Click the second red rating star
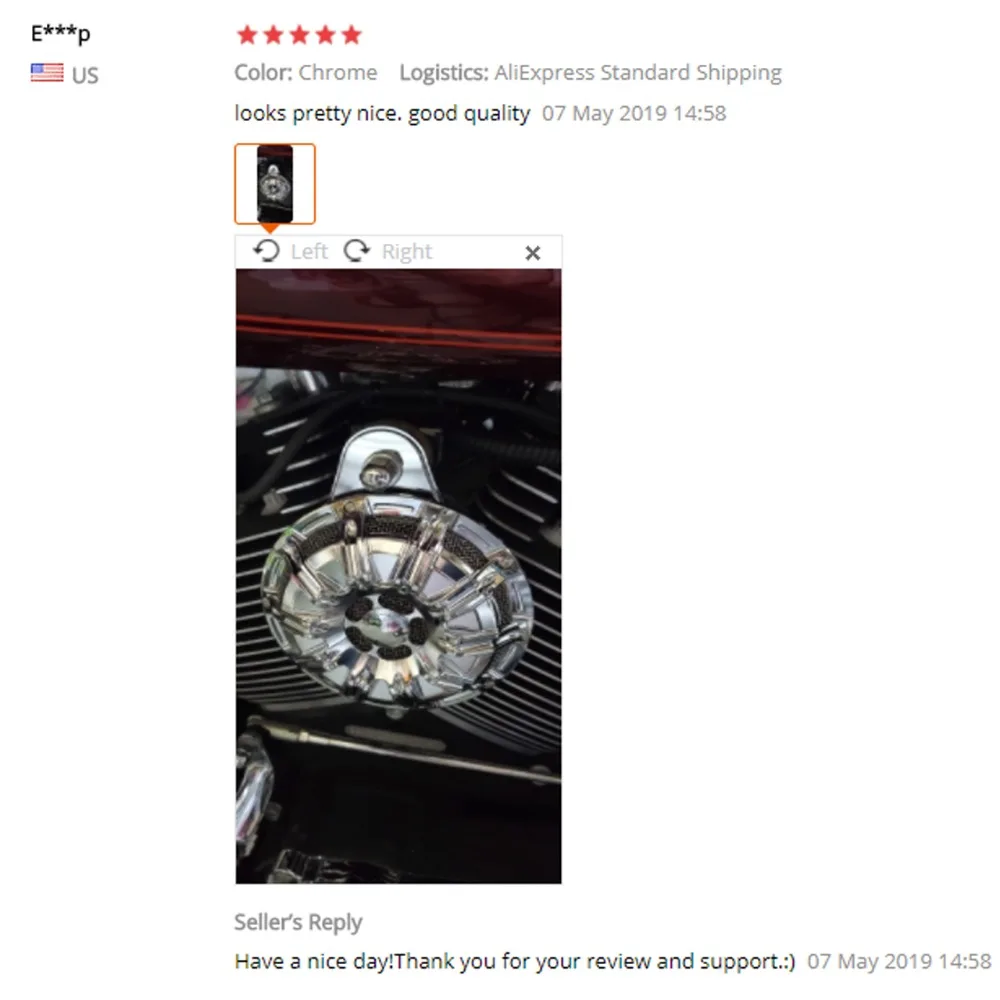This screenshot has height=1000, width=1000. 274,34
